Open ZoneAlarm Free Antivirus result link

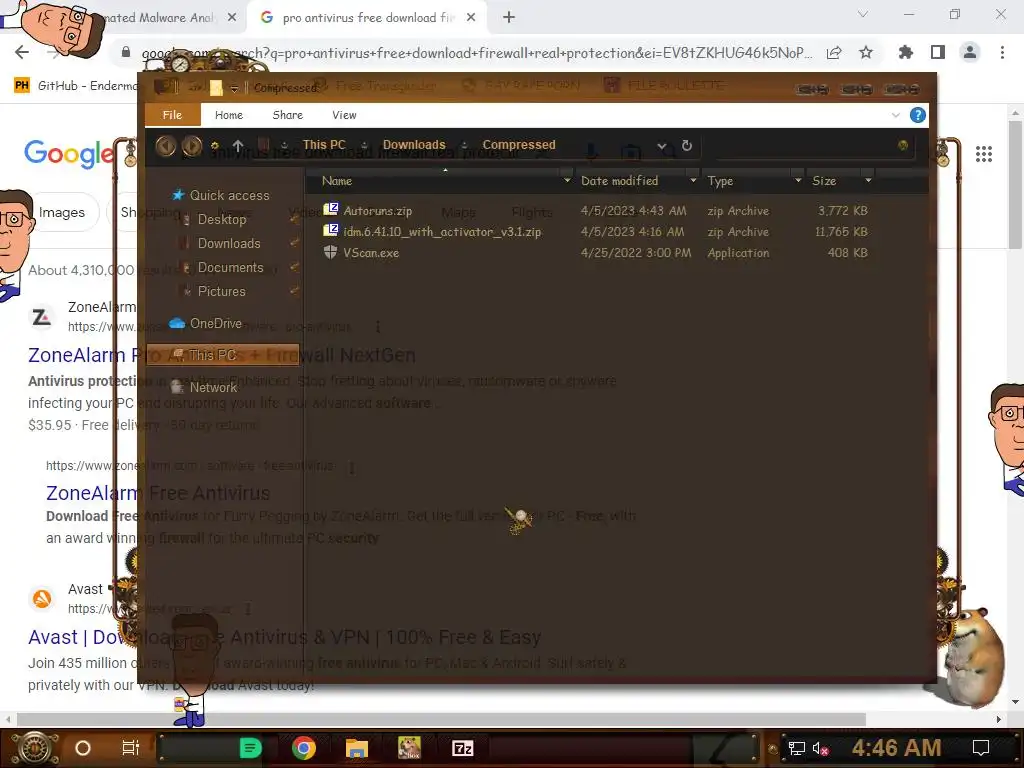158,493
